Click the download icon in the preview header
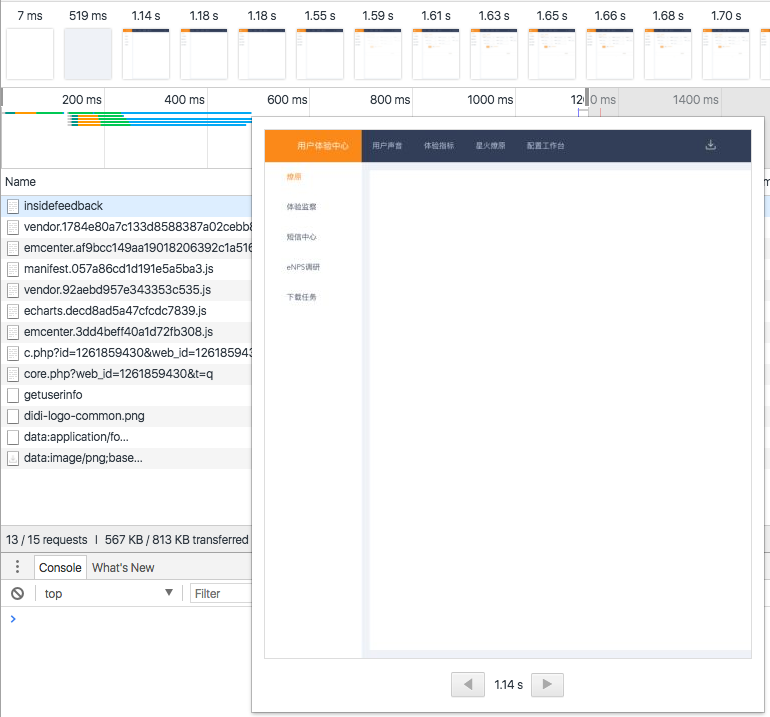Screen dimensions: 770x717 click(x=711, y=145)
